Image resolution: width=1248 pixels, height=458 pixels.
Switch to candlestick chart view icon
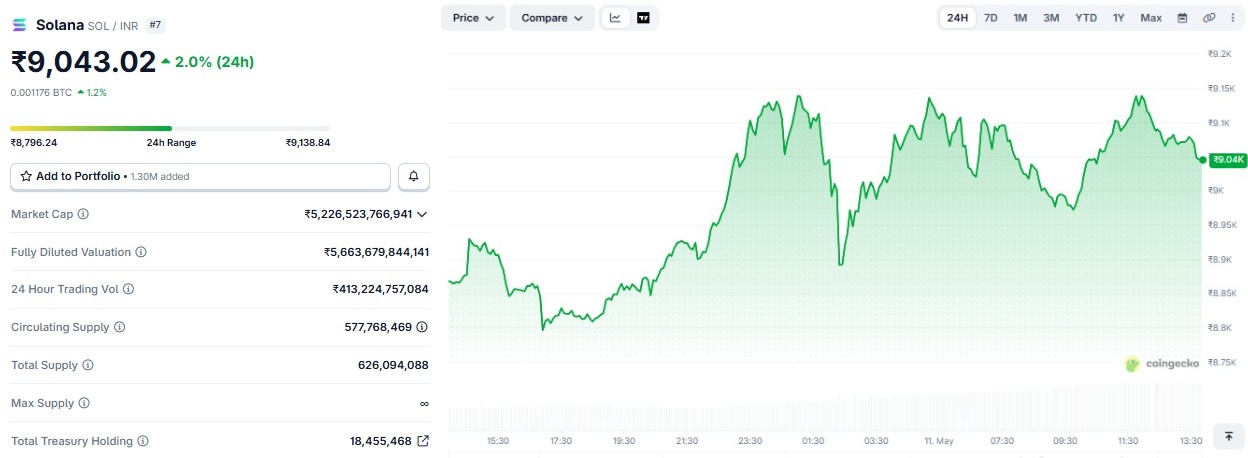point(643,18)
